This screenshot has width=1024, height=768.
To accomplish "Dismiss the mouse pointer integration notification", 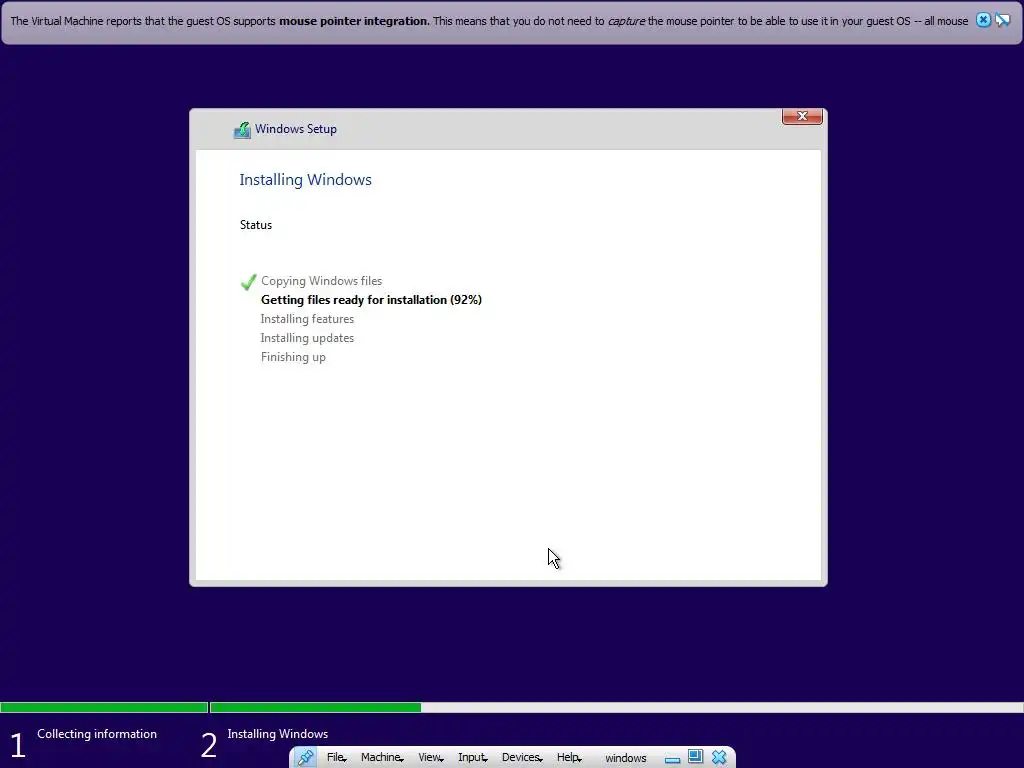I will click(x=983, y=20).
